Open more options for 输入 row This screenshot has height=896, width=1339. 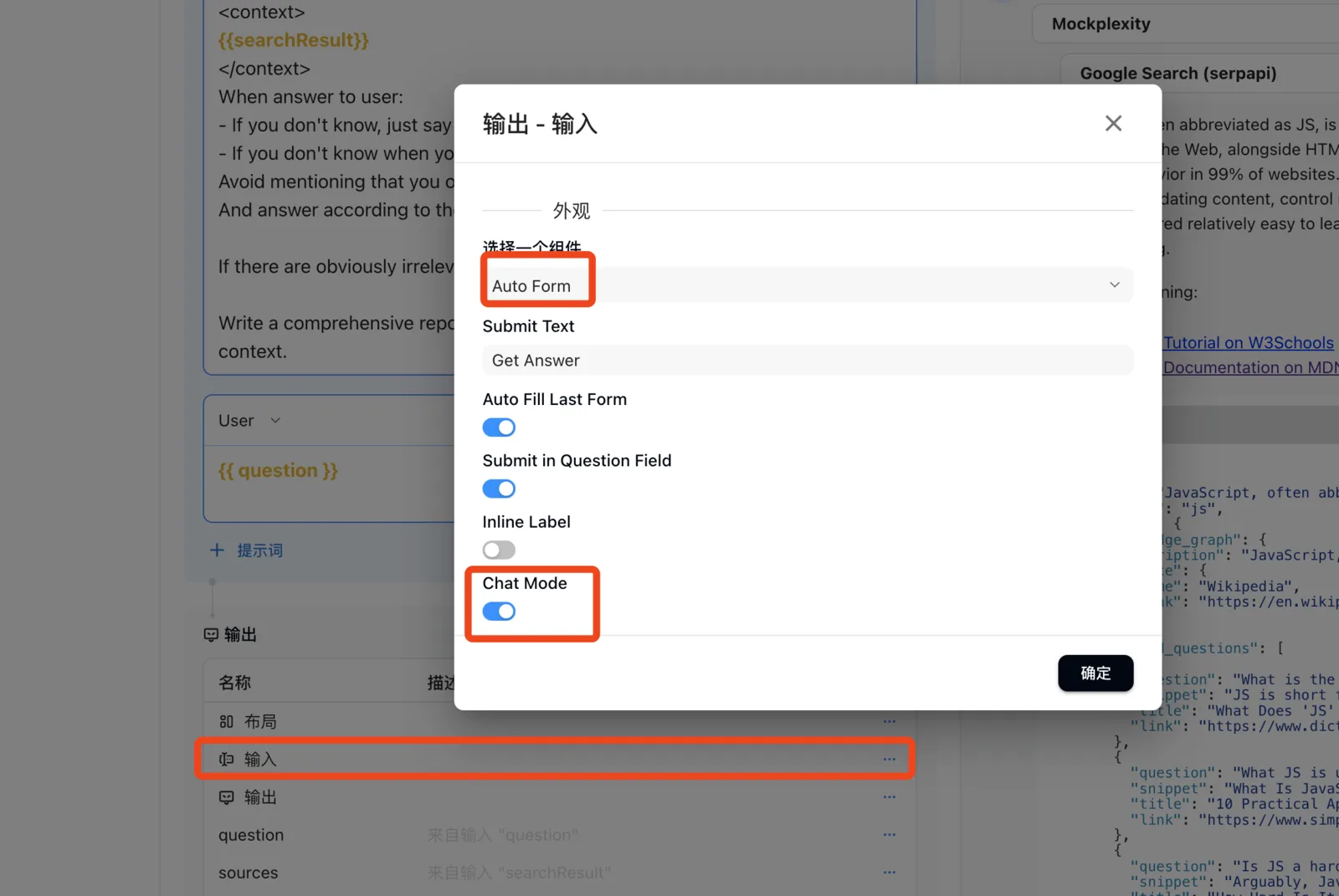click(x=889, y=760)
